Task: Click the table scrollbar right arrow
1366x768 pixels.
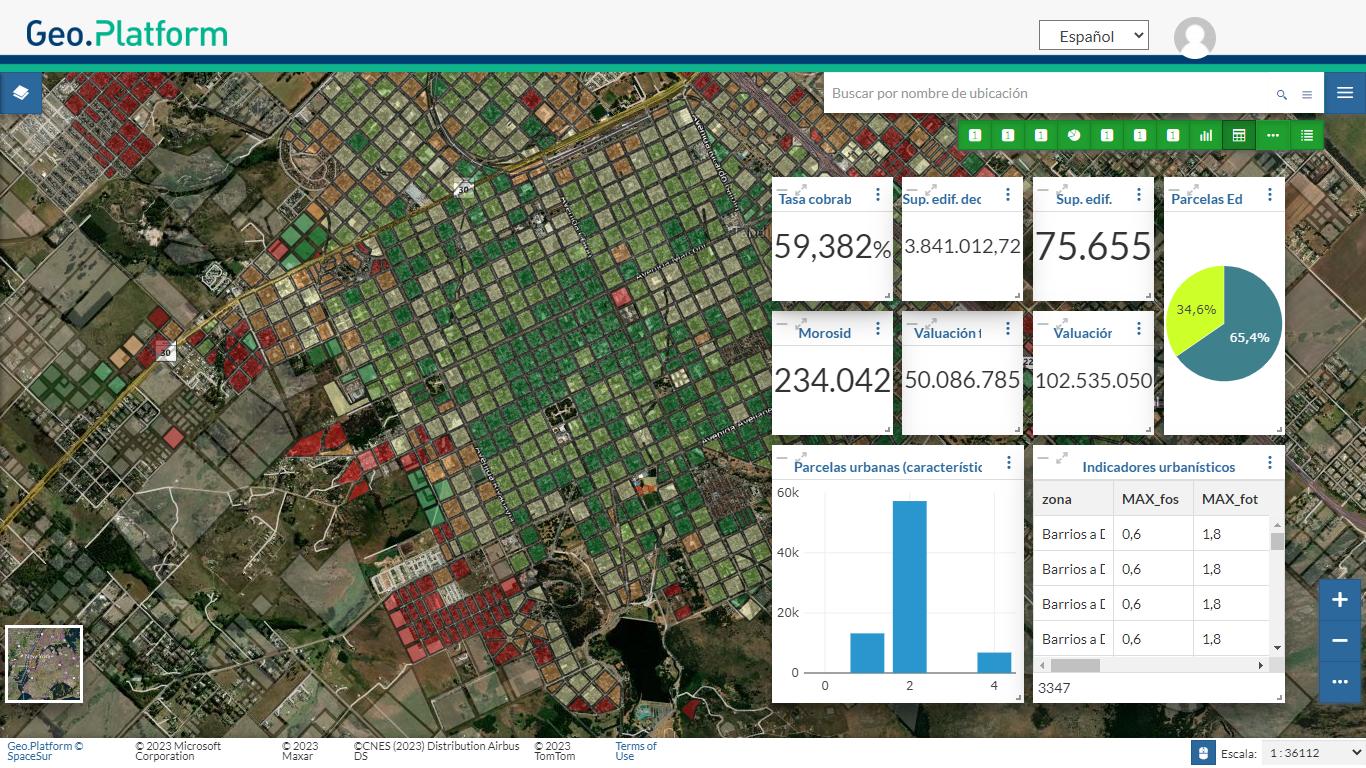Action: [1261, 665]
